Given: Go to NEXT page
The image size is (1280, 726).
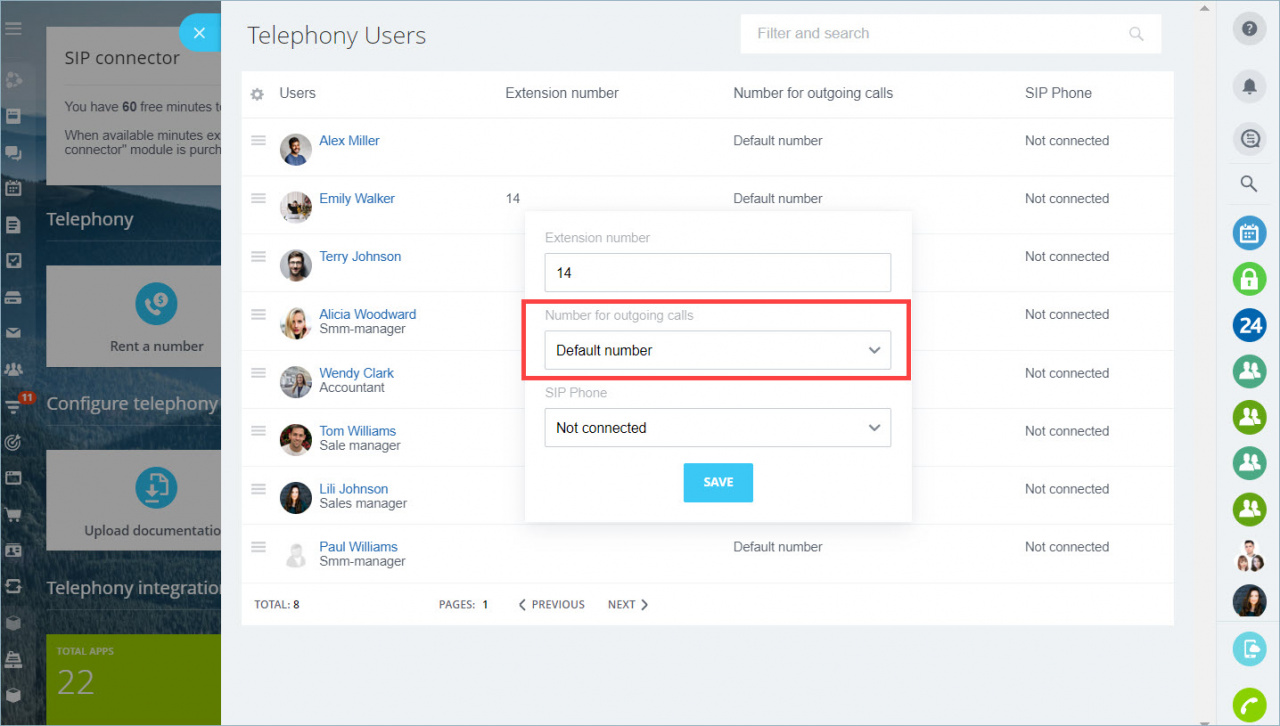Looking at the screenshot, I should coord(628,605).
